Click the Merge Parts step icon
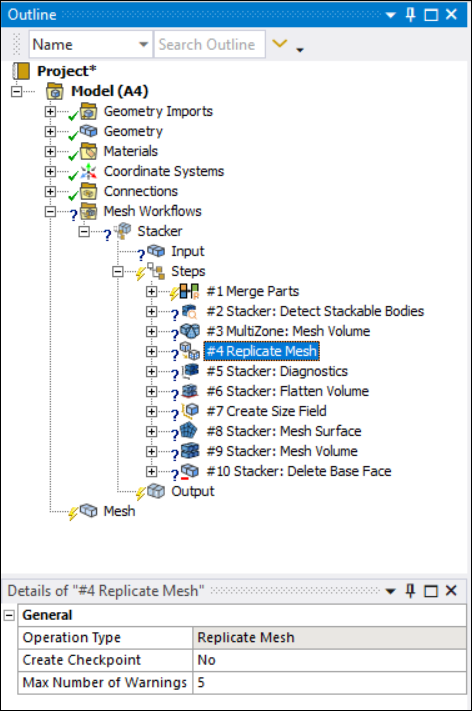The image size is (472, 711). pyautogui.click(x=189, y=291)
